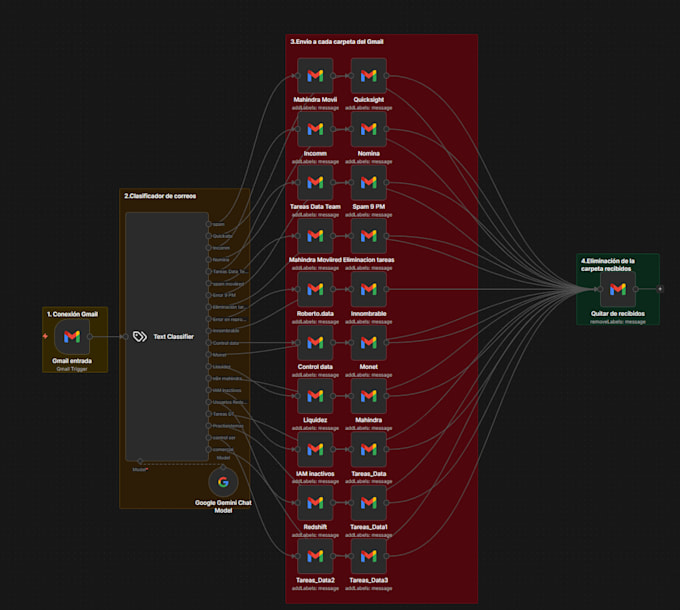Click the Nomina classifier output port
The image size is (680, 610).
click(x=209, y=260)
